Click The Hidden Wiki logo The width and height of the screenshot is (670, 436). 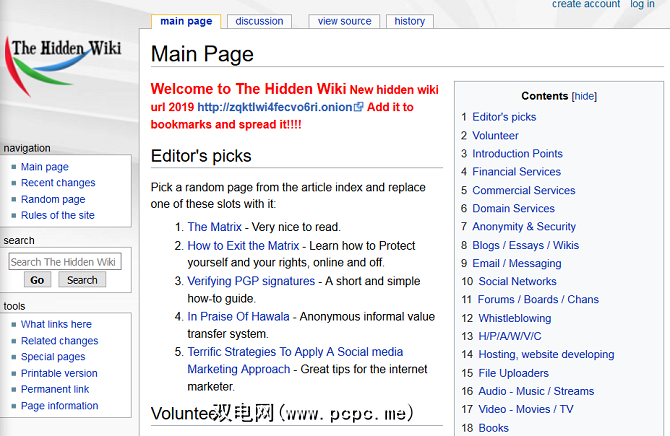tap(63, 66)
